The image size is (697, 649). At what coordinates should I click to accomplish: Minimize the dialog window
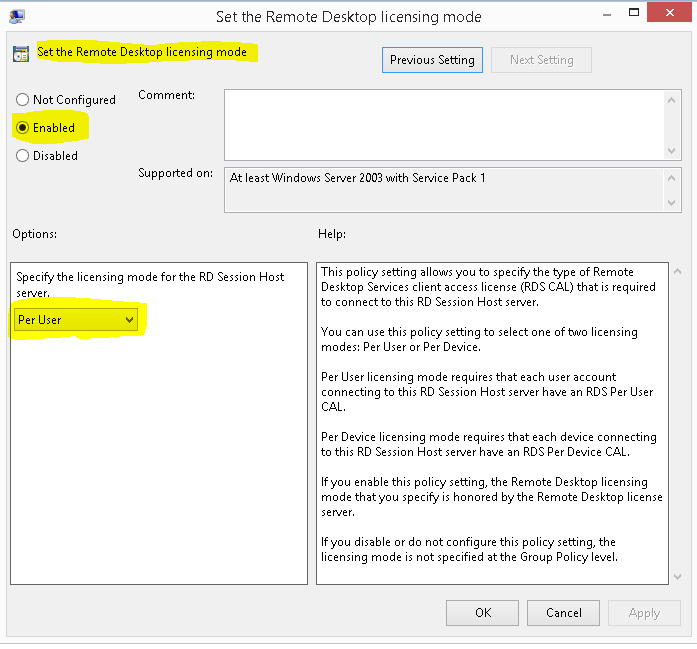(x=607, y=14)
